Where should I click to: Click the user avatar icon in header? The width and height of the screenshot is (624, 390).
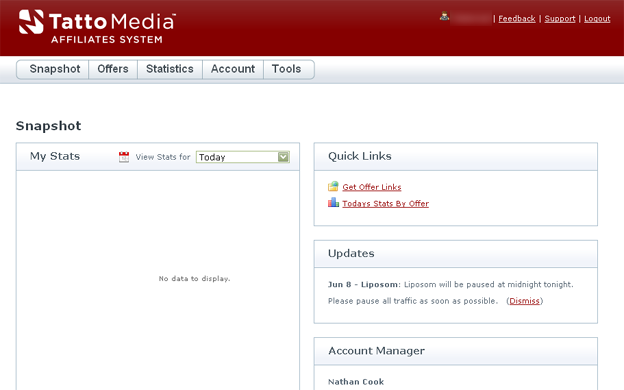click(445, 17)
